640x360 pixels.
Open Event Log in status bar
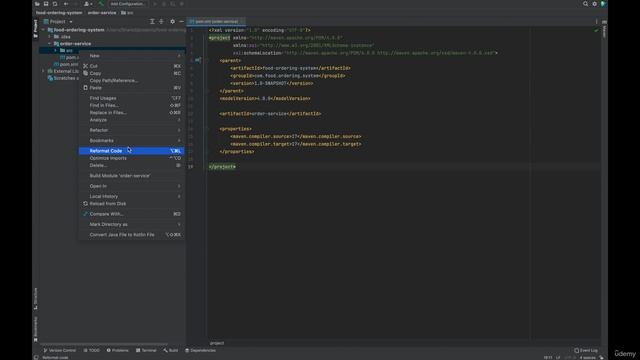(586, 350)
